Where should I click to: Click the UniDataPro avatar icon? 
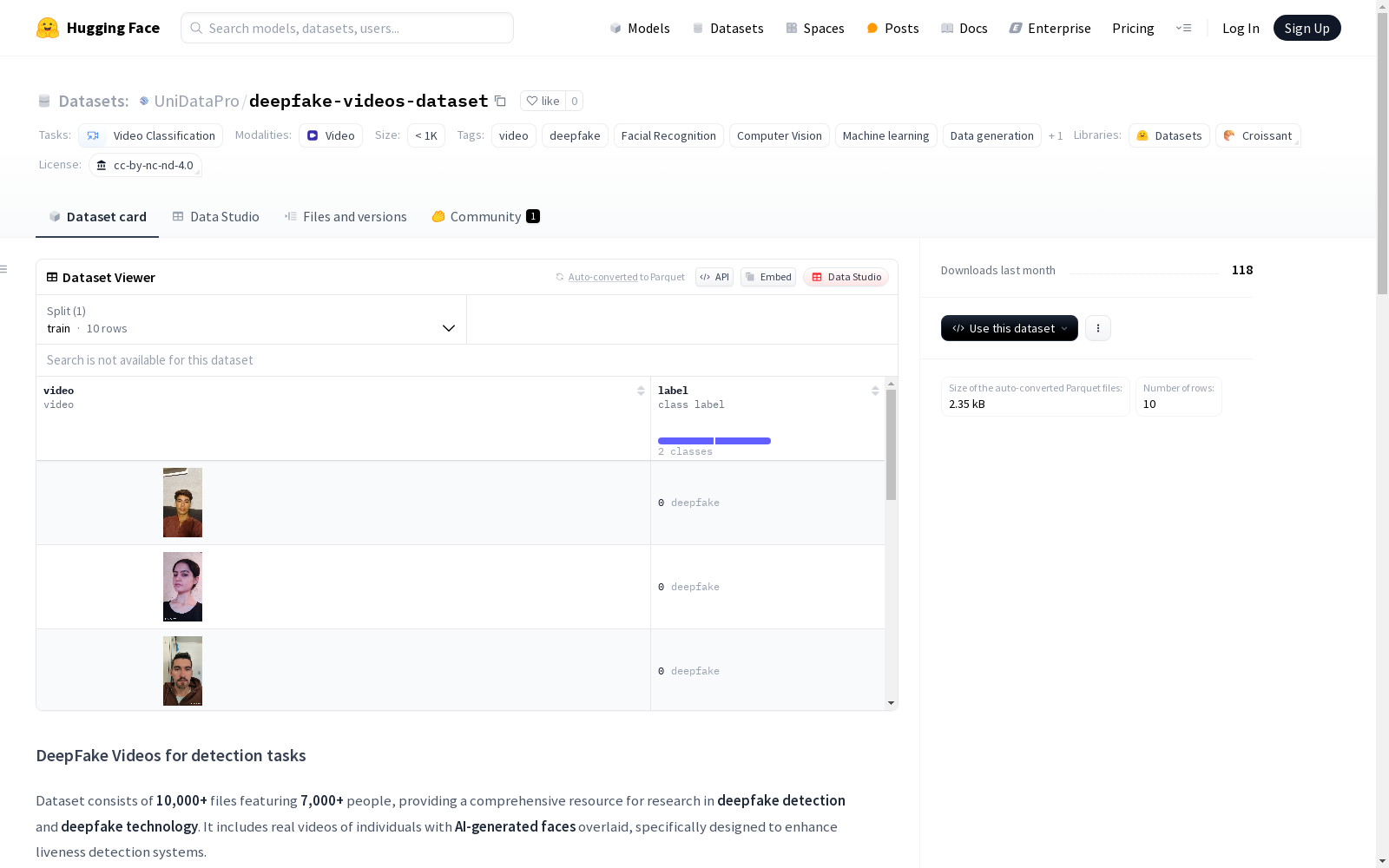pos(144,101)
